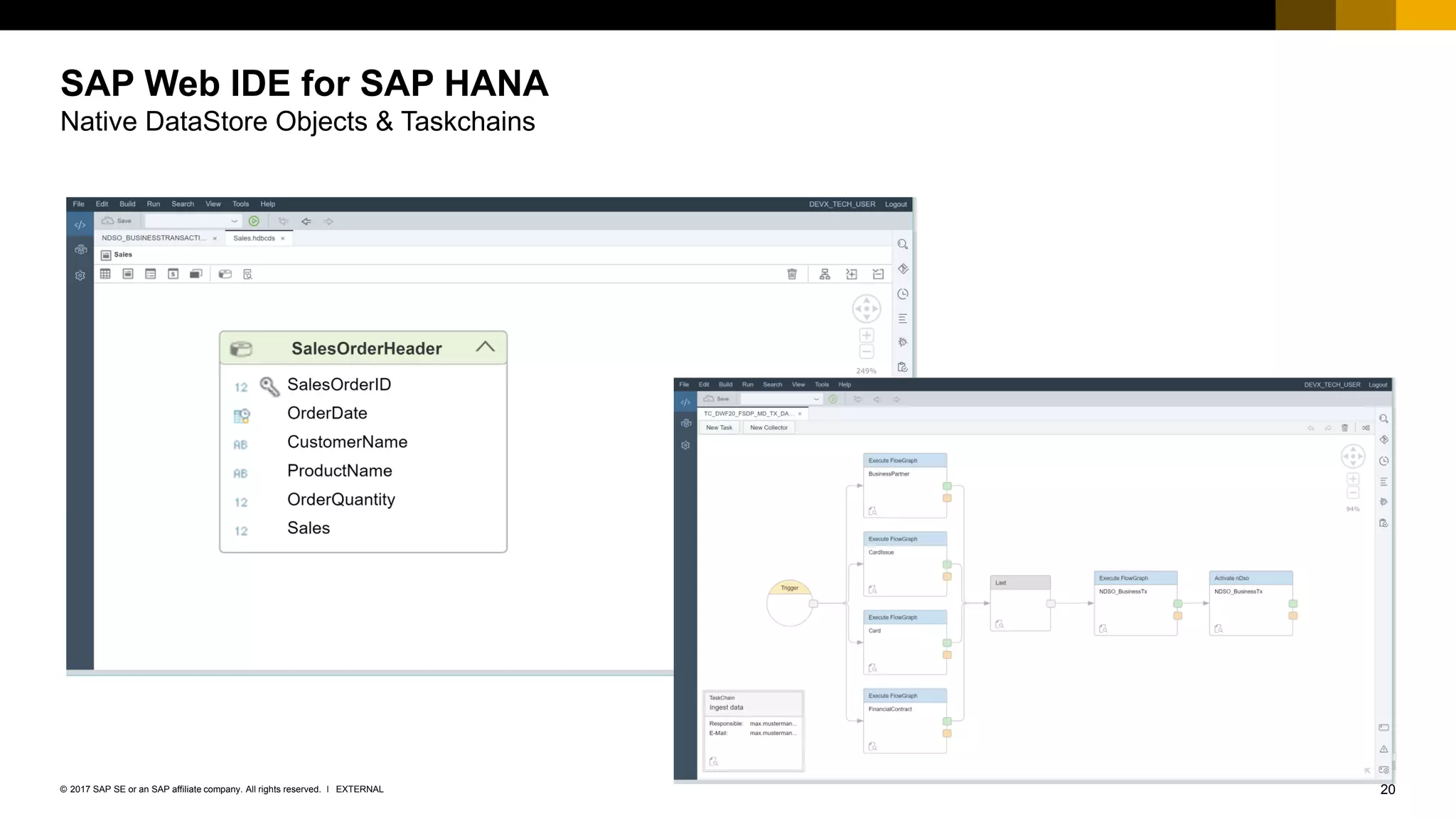1456x819 pixels.
Task: Open the Tools menu in the Sales editor window
Action: click(241, 204)
